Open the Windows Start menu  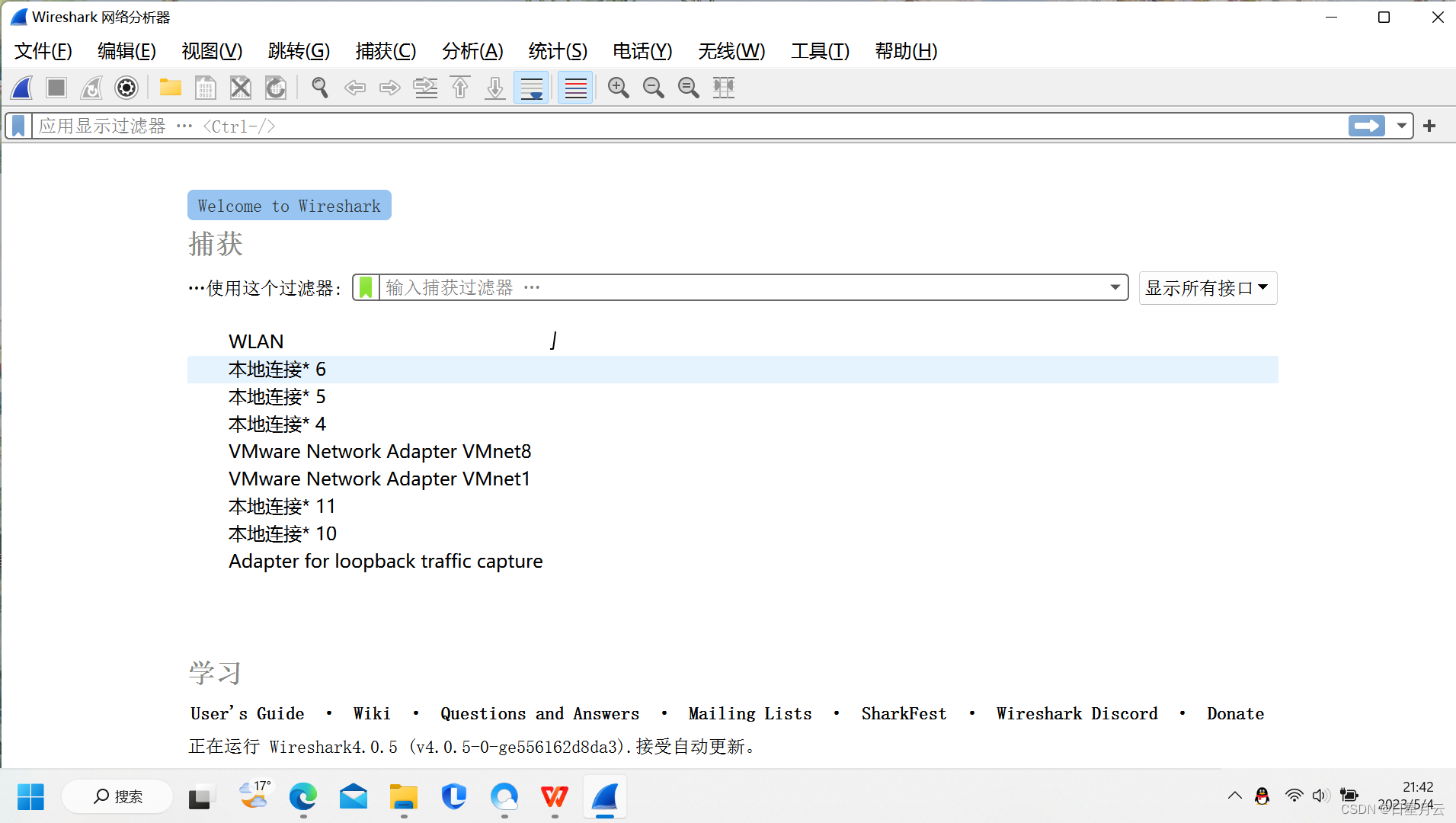(x=31, y=797)
